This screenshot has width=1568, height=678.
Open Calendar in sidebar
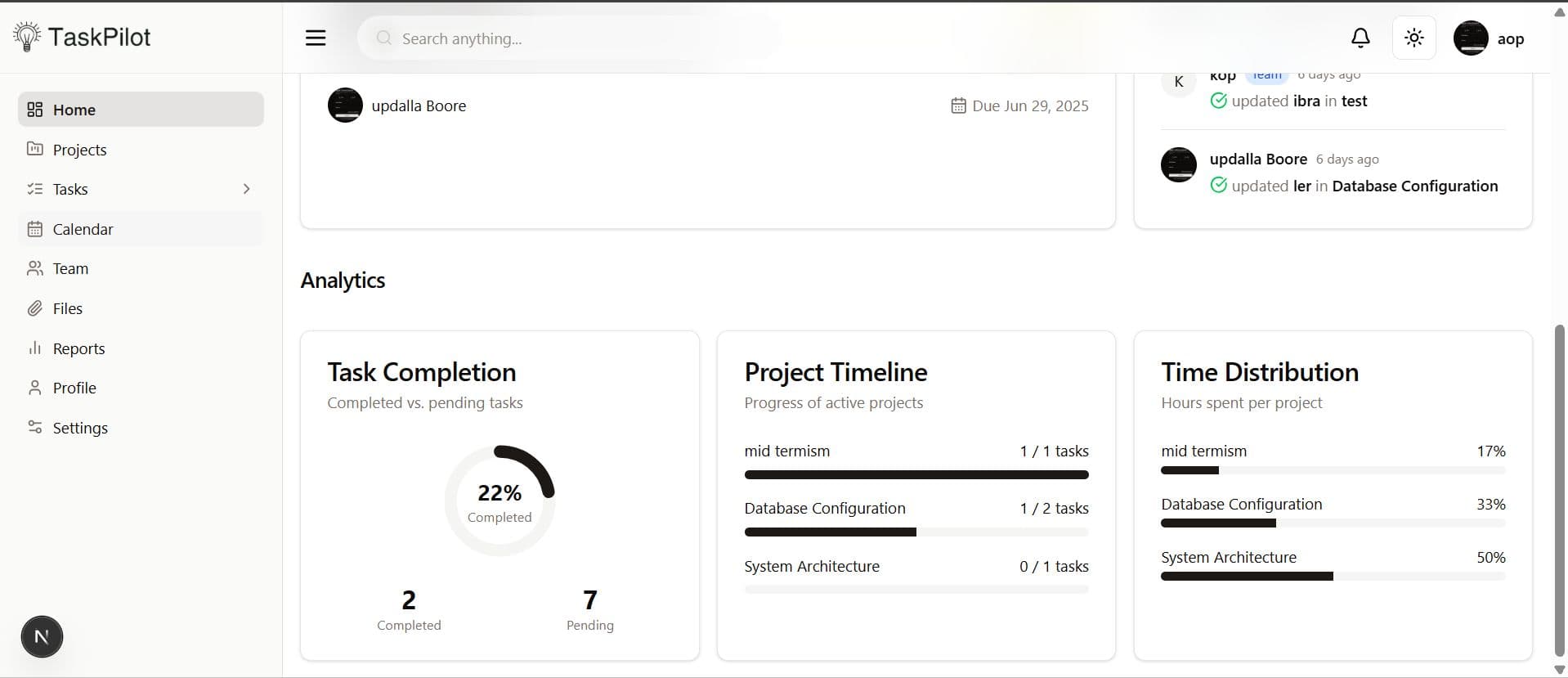tap(141, 229)
